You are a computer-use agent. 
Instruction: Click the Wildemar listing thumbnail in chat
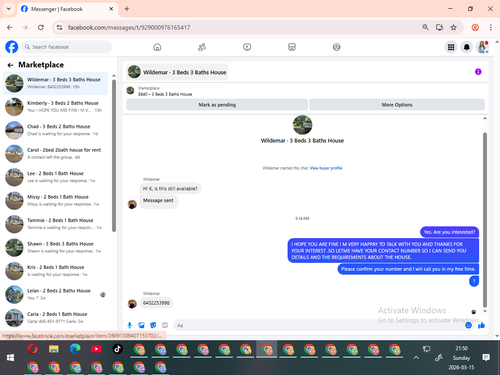tap(302, 125)
